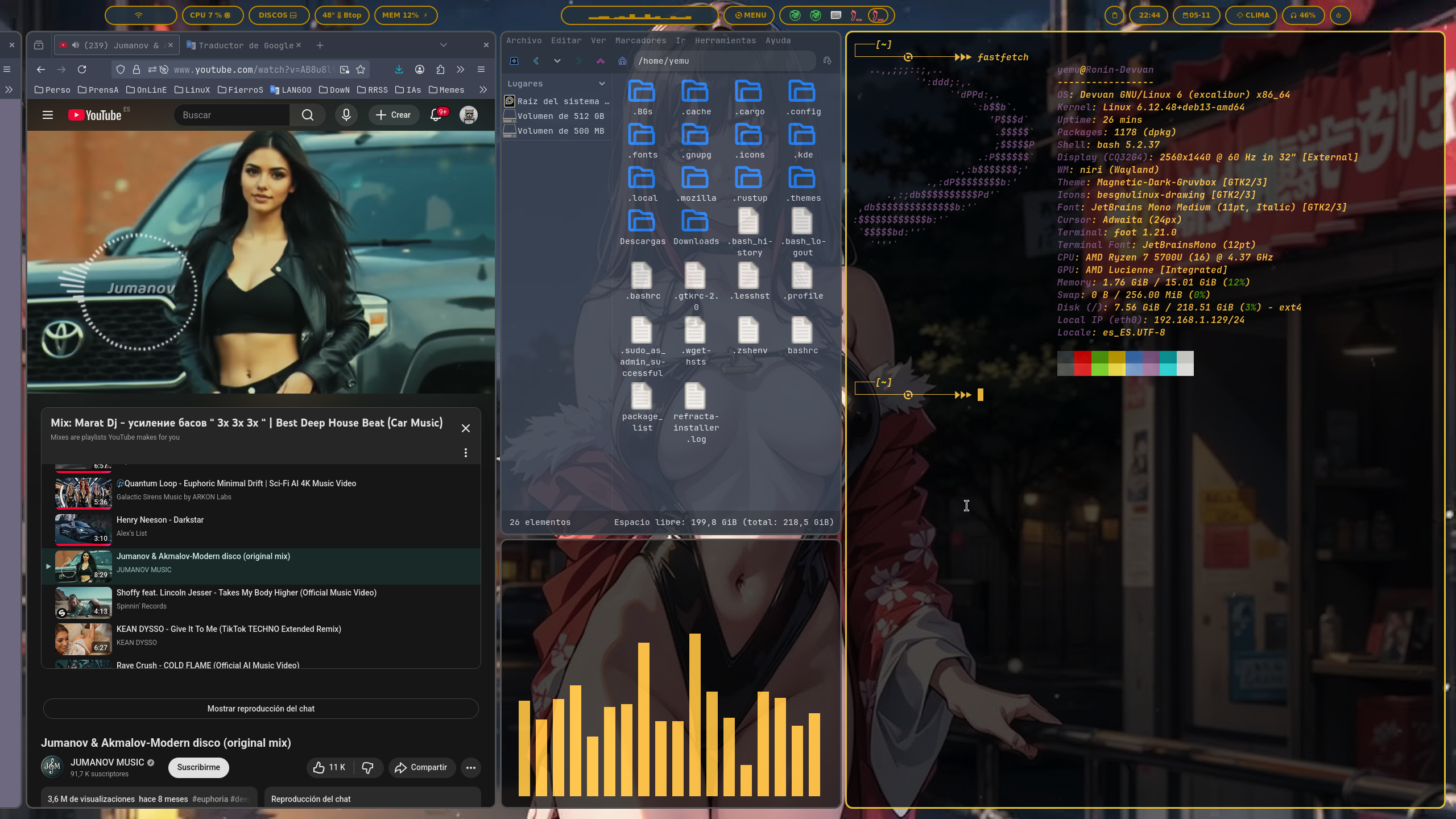This screenshot has height=819, width=1456.
Task: Open YouTube notifications bell
Action: click(x=436, y=115)
